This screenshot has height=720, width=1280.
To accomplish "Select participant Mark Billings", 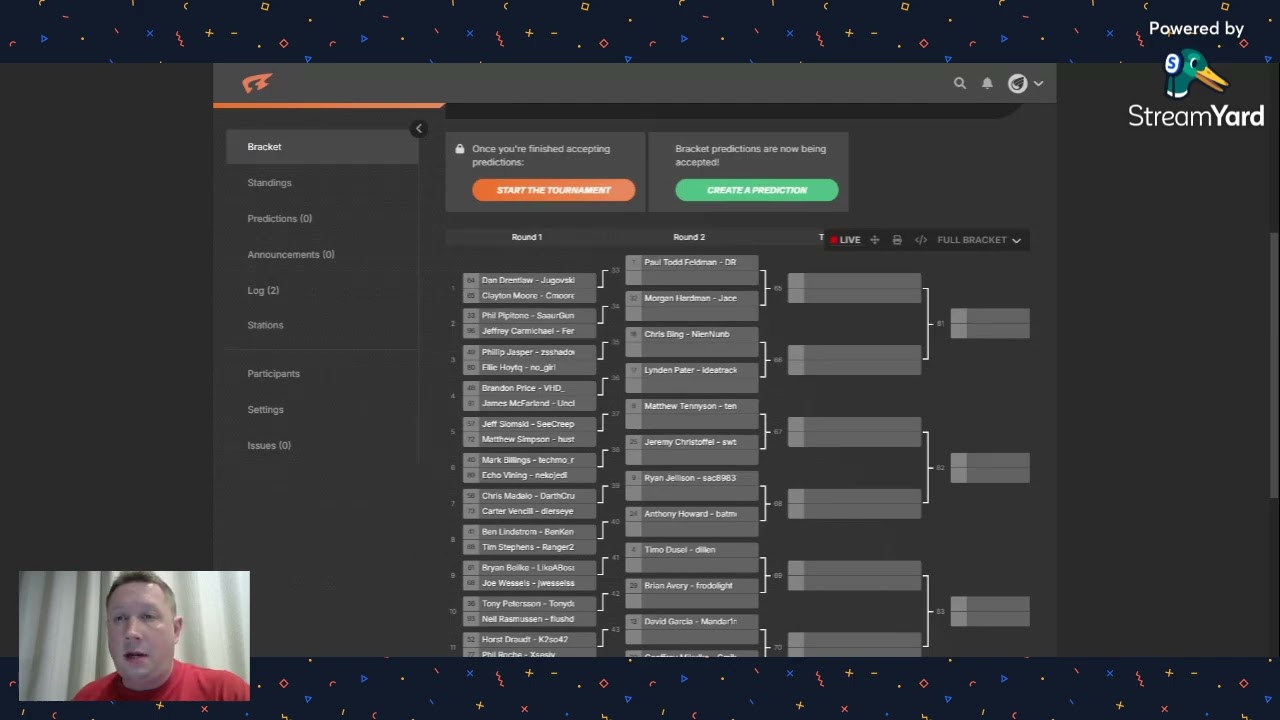I will pyautogui.click(x=529, y=460).
